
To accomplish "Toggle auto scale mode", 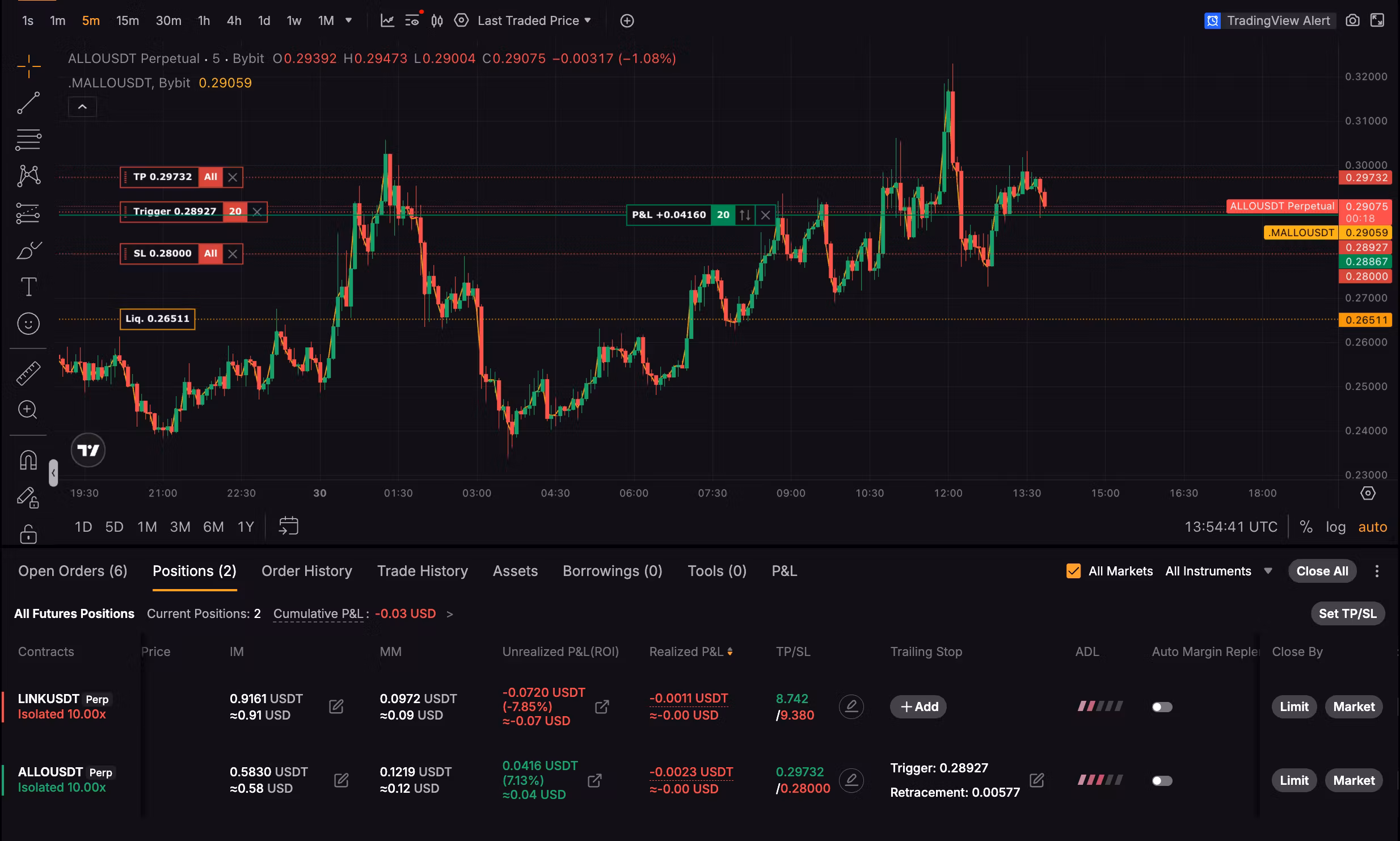I will 1373,527.
